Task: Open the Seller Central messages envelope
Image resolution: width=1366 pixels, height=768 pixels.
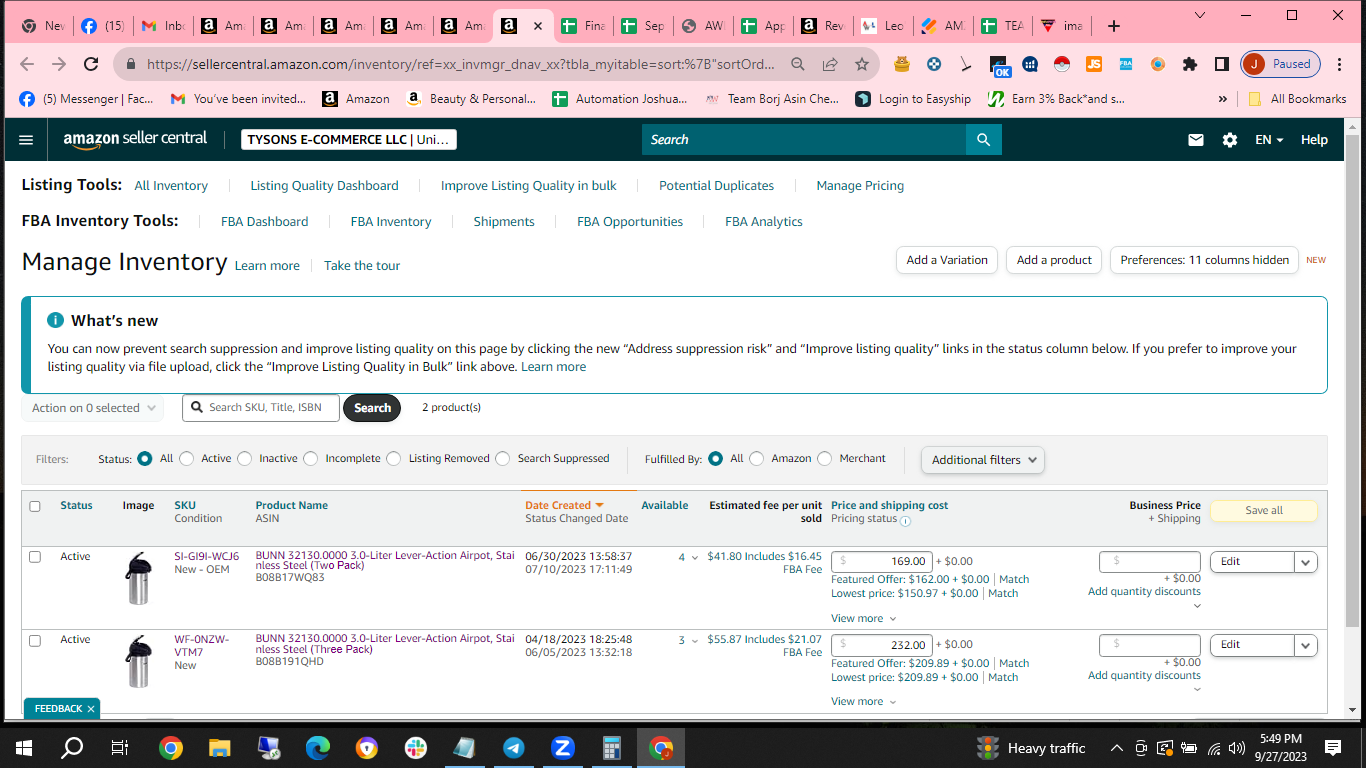Action: click(x=1196, y=140)
